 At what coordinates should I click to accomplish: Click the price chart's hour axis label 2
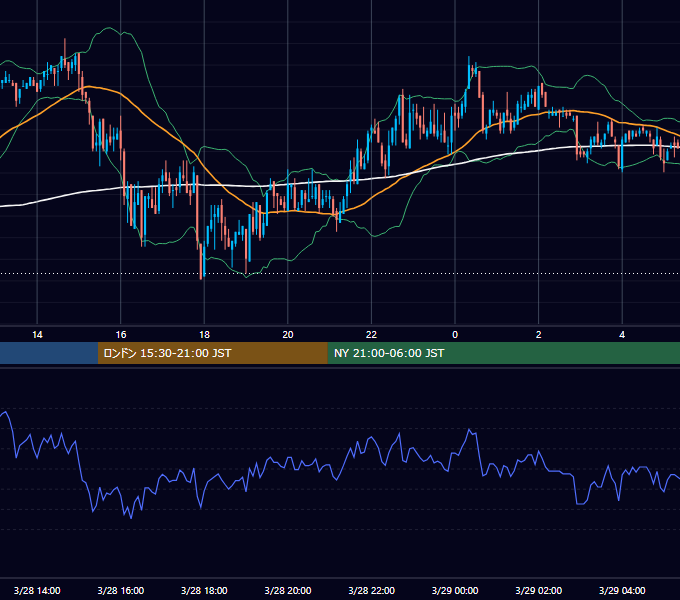[x=539, y=335]
